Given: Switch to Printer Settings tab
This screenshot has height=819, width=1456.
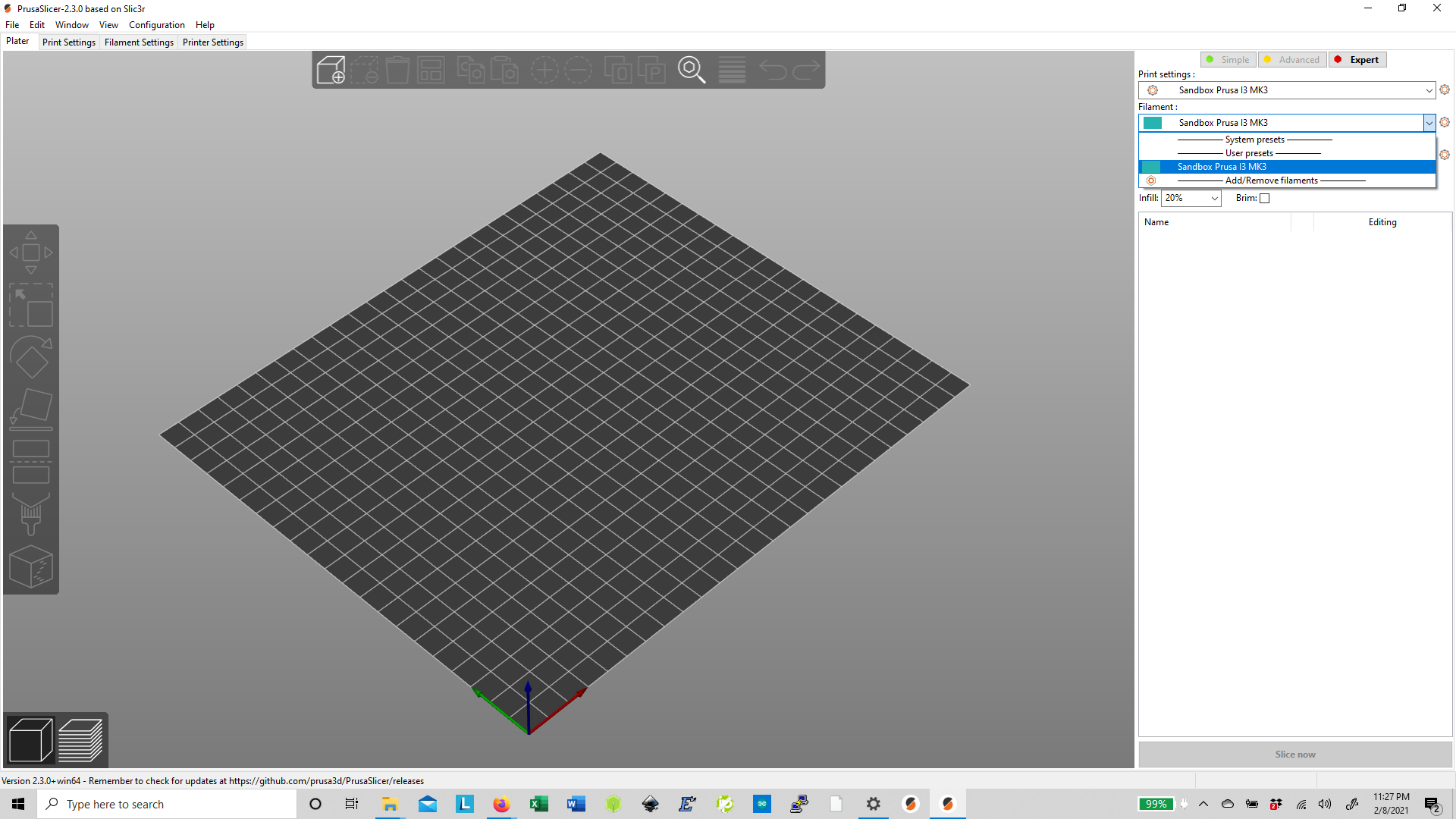Looking at the screenshot, I should pyautogui.click(x=213, y=42).
